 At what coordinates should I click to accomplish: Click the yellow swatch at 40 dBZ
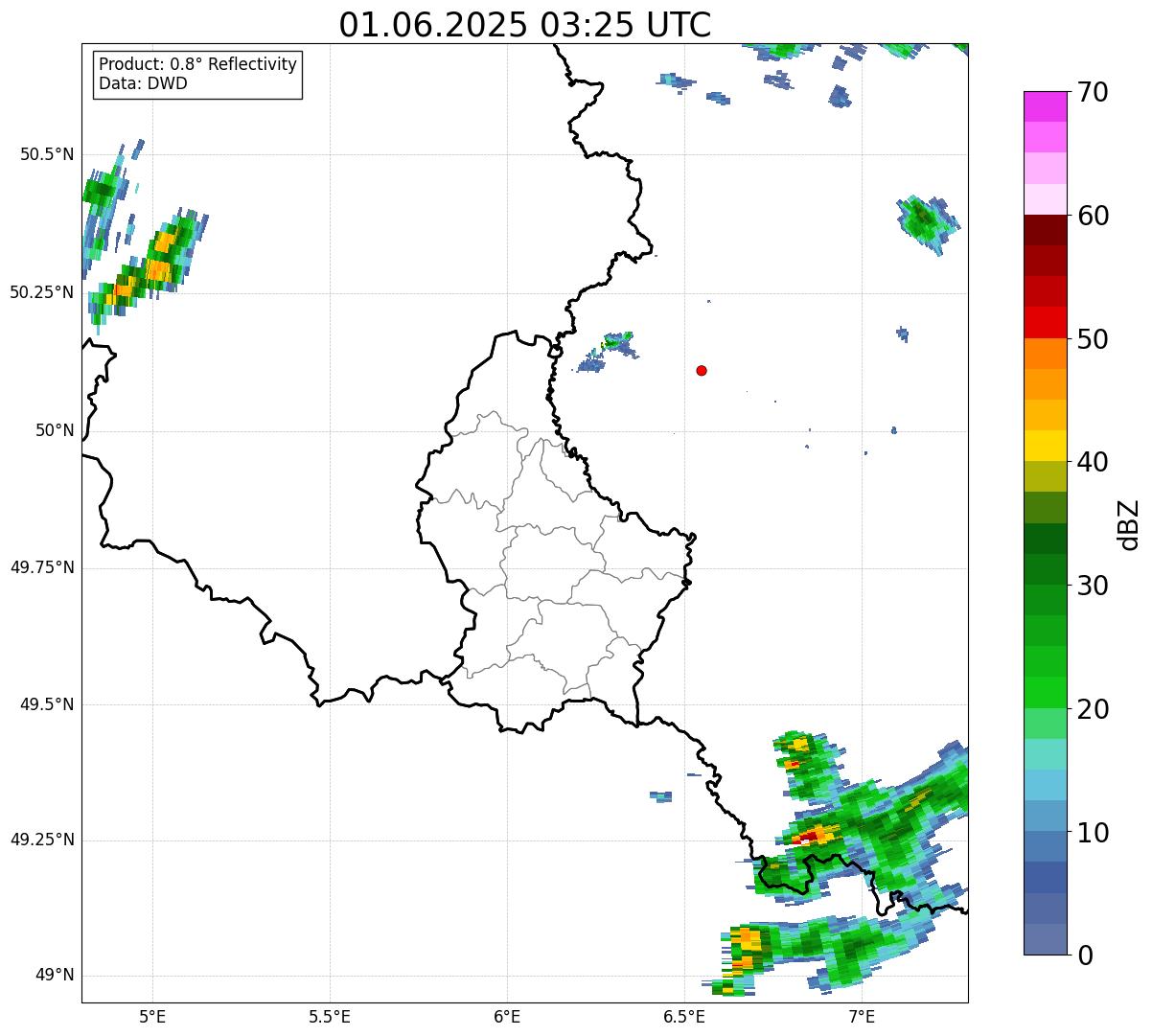(1045, 446)
